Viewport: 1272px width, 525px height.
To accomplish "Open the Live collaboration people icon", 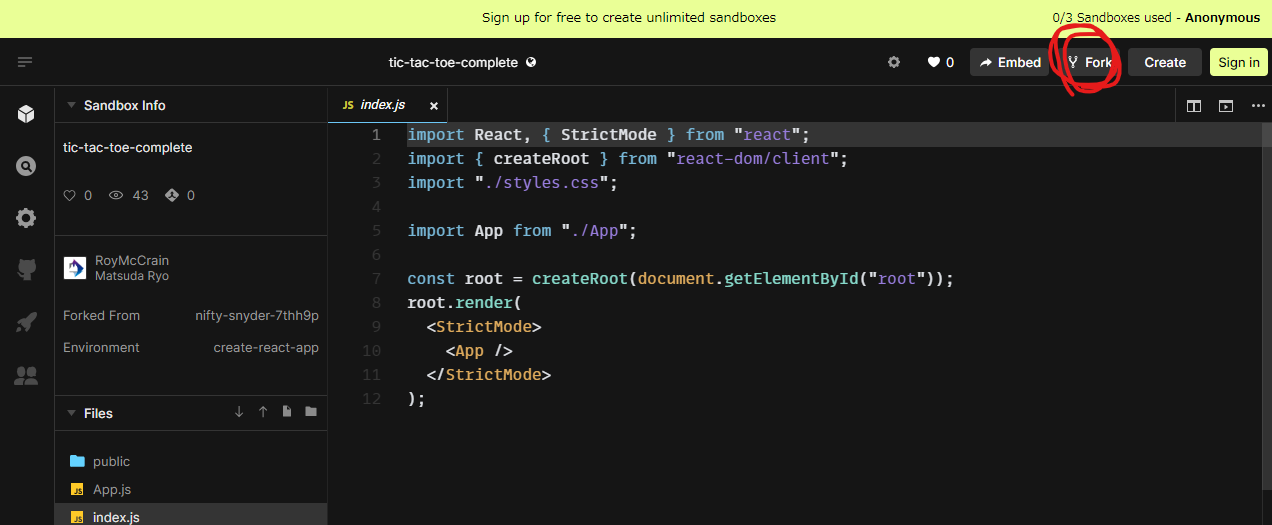I will point(27,376).
